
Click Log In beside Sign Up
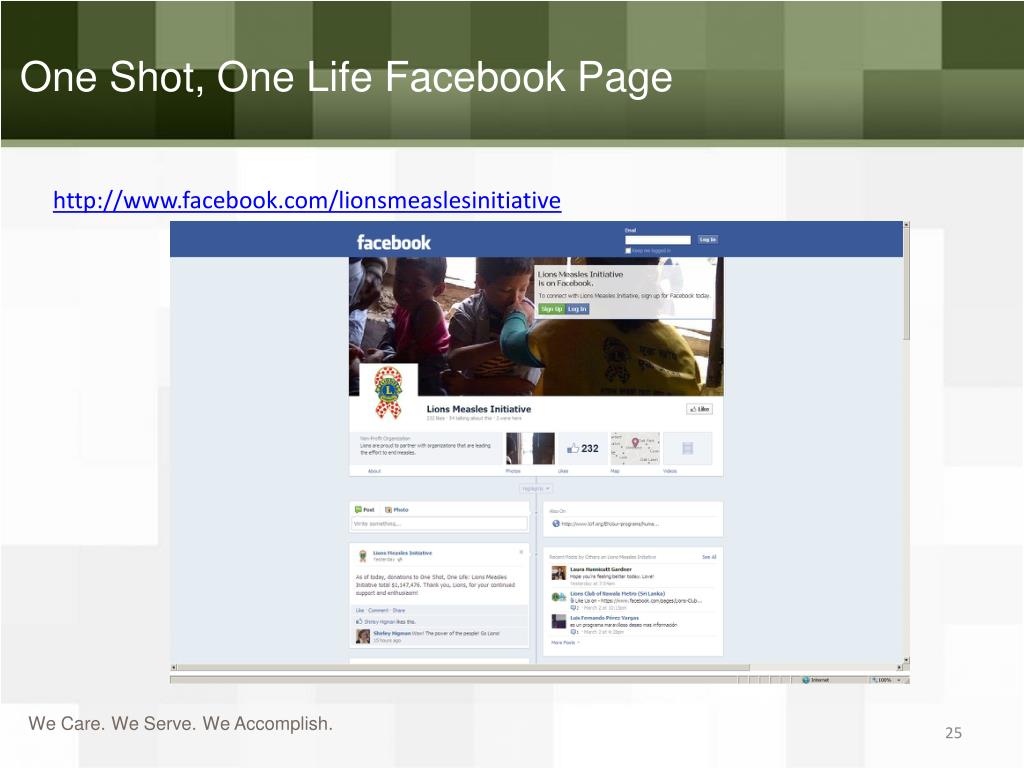coord(577,309)
